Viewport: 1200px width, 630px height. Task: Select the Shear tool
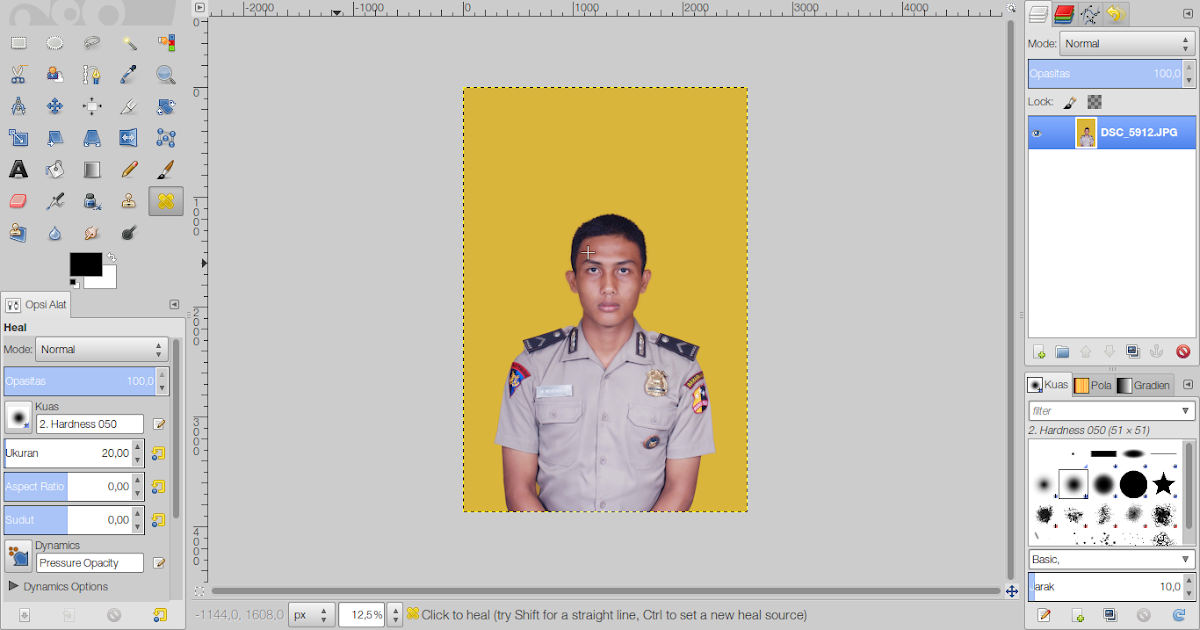[55, 138]
